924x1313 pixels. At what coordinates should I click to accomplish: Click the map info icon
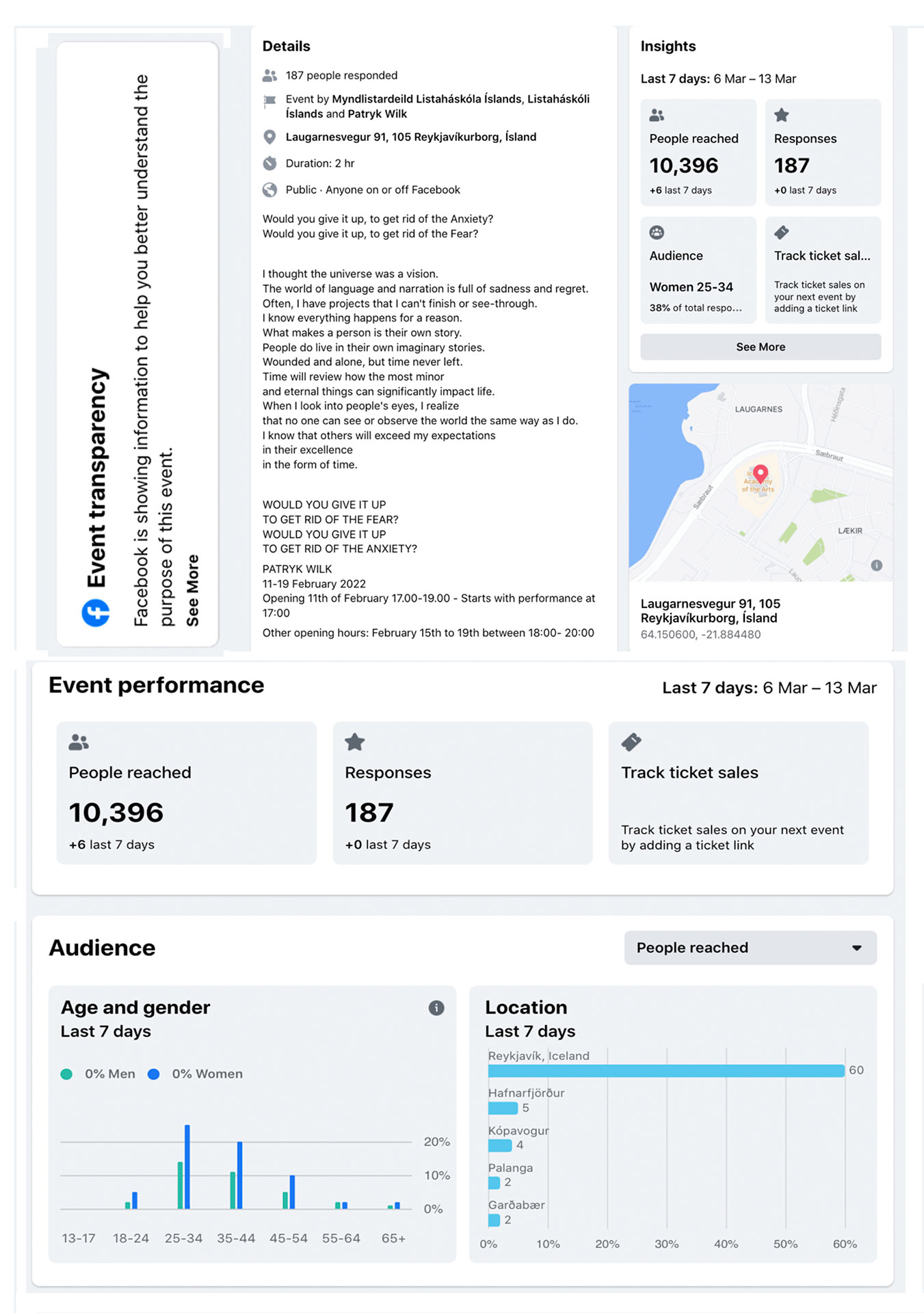(876, 566)
